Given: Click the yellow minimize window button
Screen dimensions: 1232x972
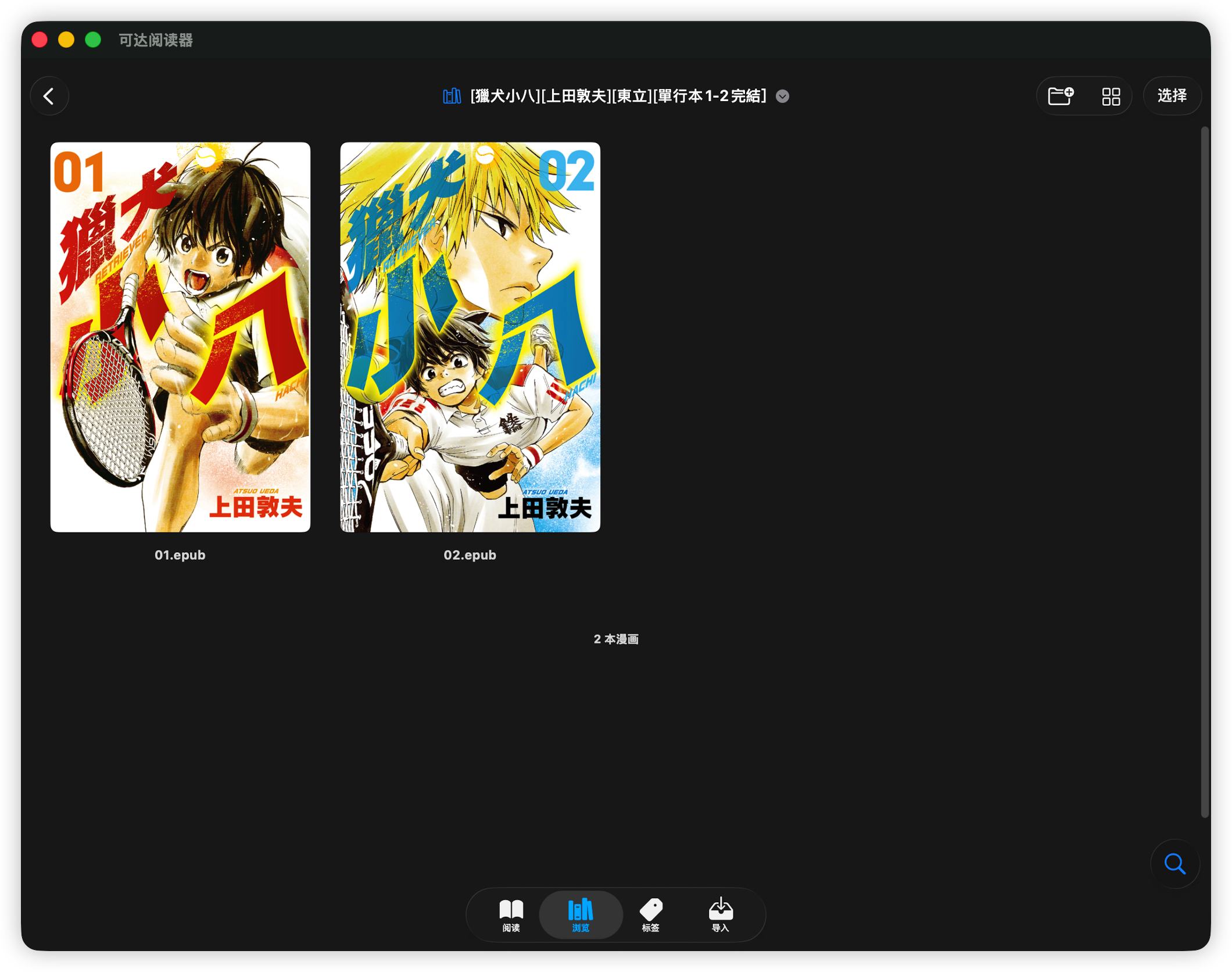Looking at the screenshot, I should point(66,40).
